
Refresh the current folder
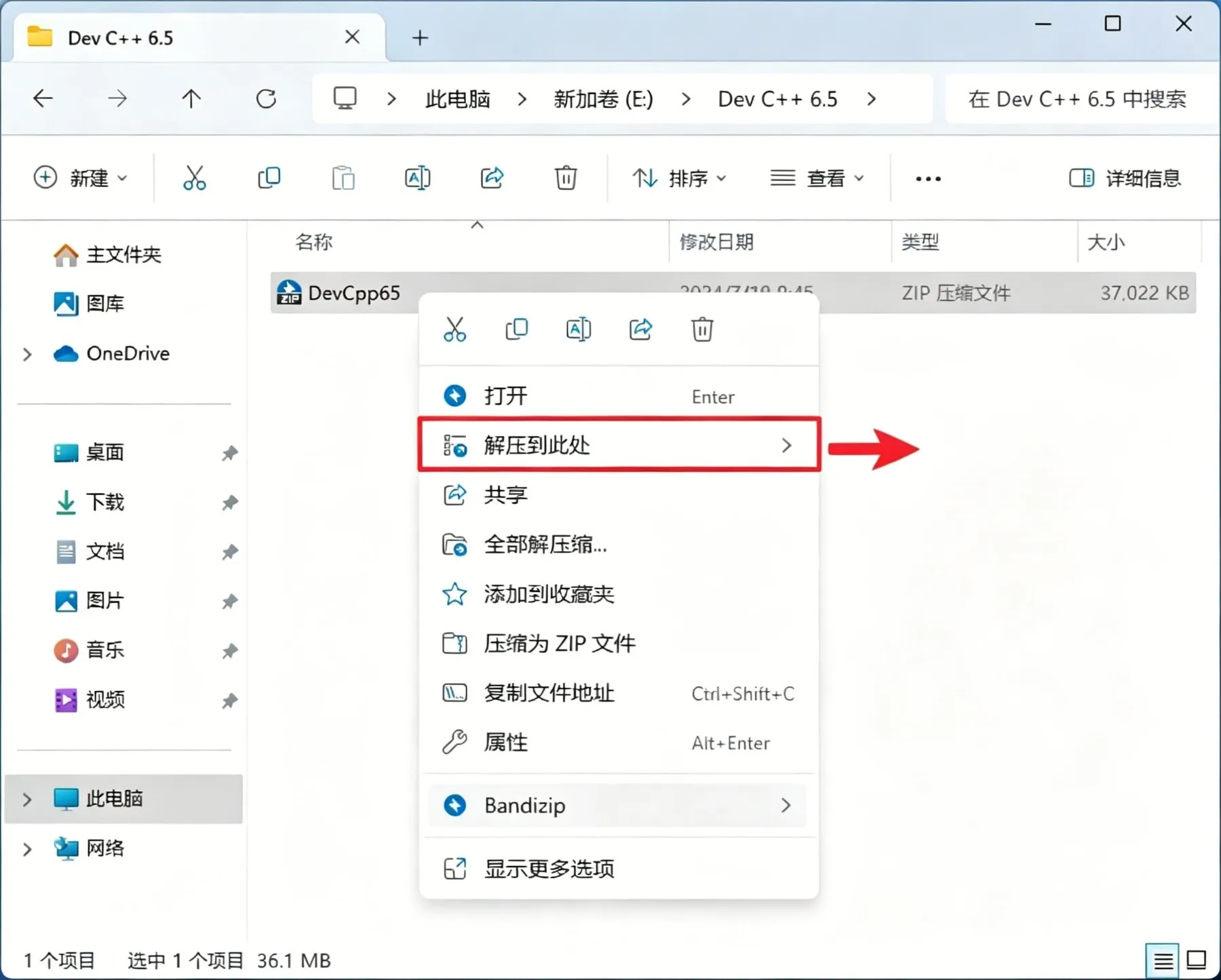266,99
